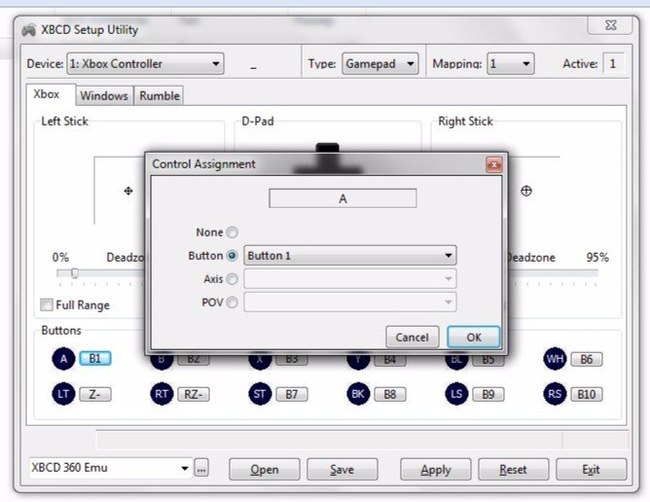Screen dimensions: 650x502
Task: Click the Apply button
Action: 435,469
